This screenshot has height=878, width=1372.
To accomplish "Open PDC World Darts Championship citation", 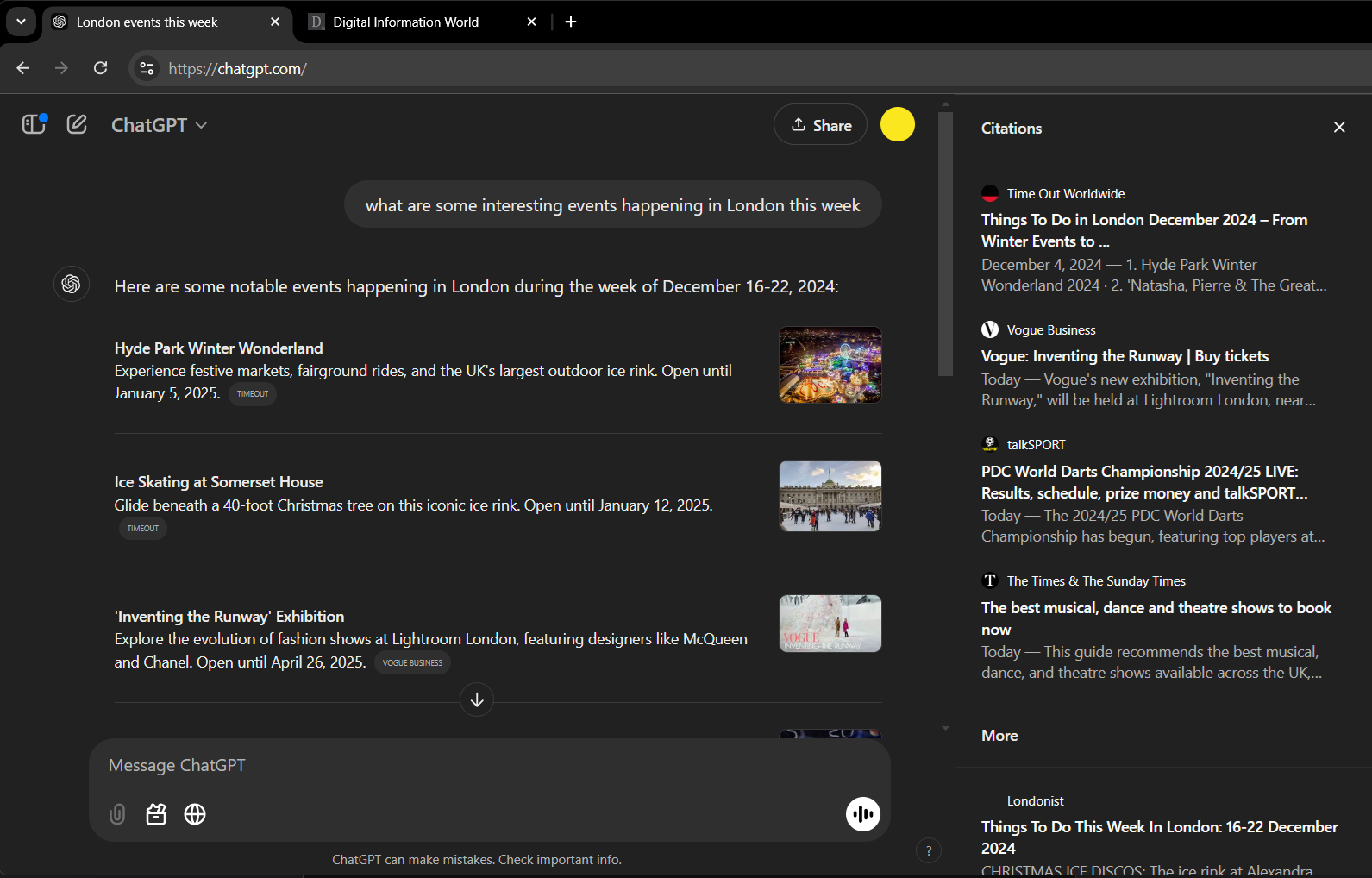I will (x=1144, y=482).
